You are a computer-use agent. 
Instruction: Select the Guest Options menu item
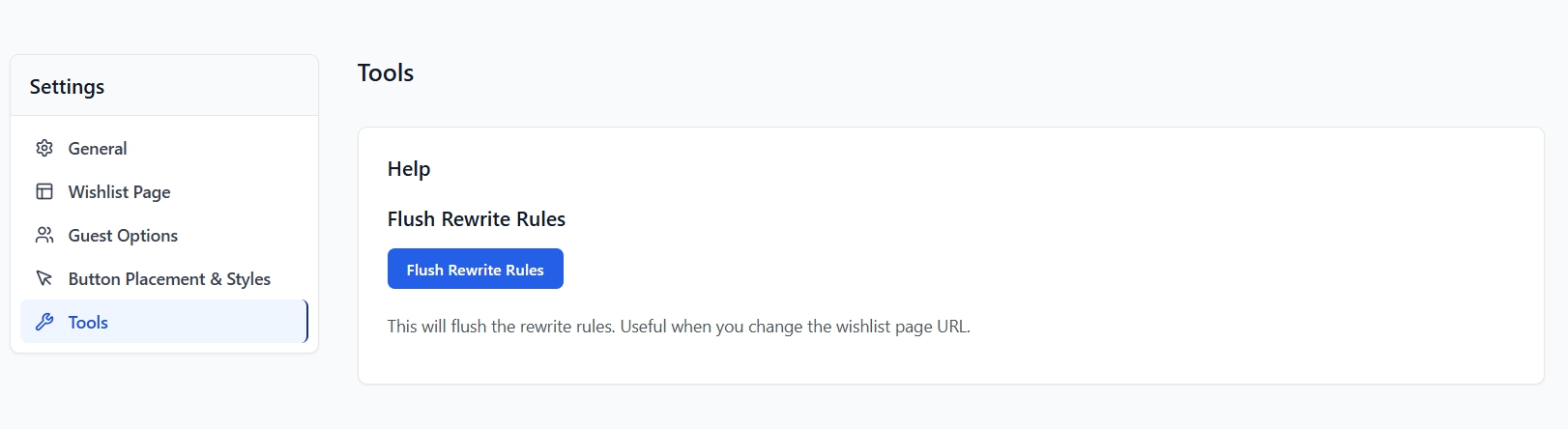point(123,236)
